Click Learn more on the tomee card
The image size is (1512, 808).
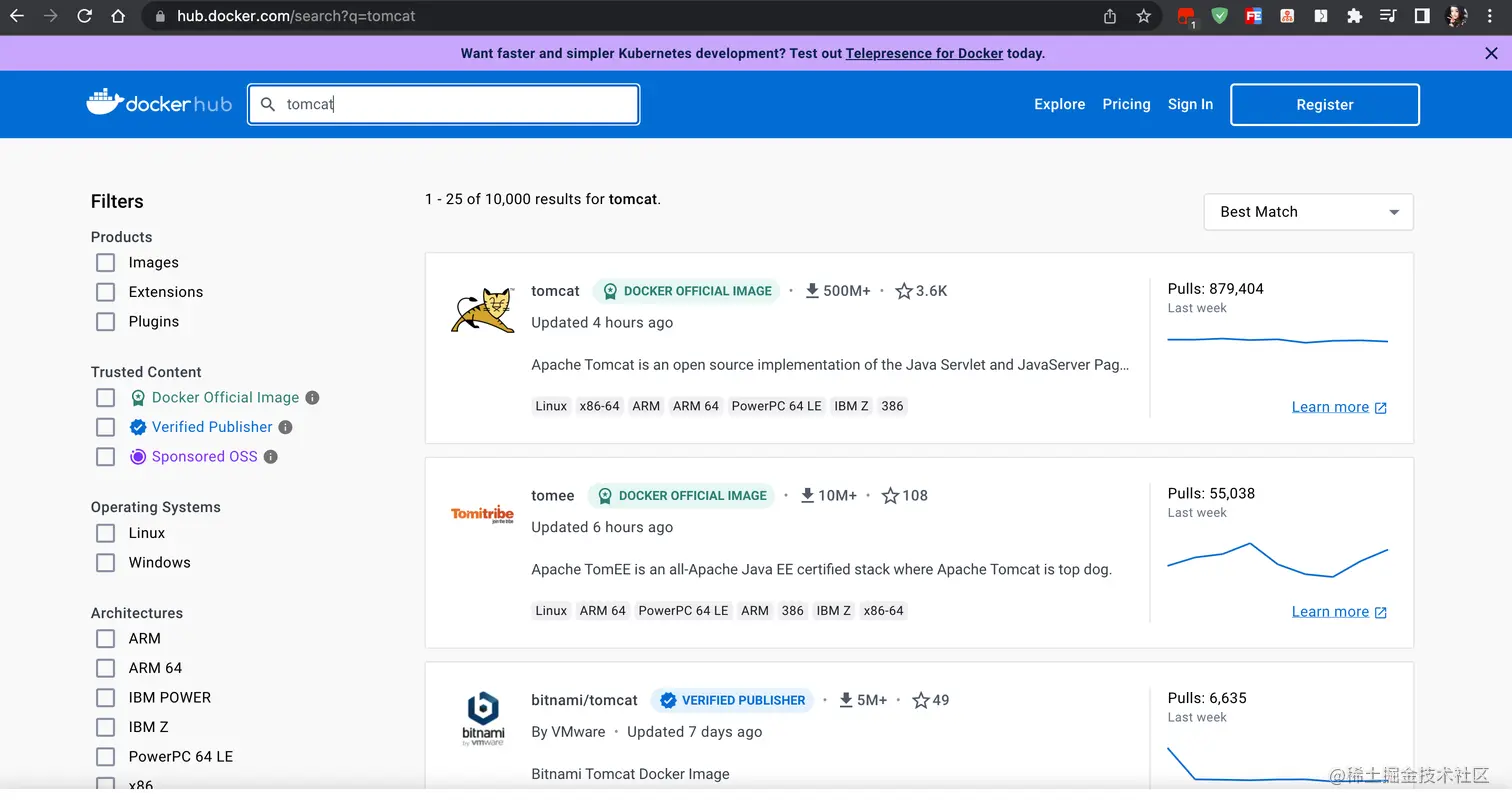tap(1339, 612)
